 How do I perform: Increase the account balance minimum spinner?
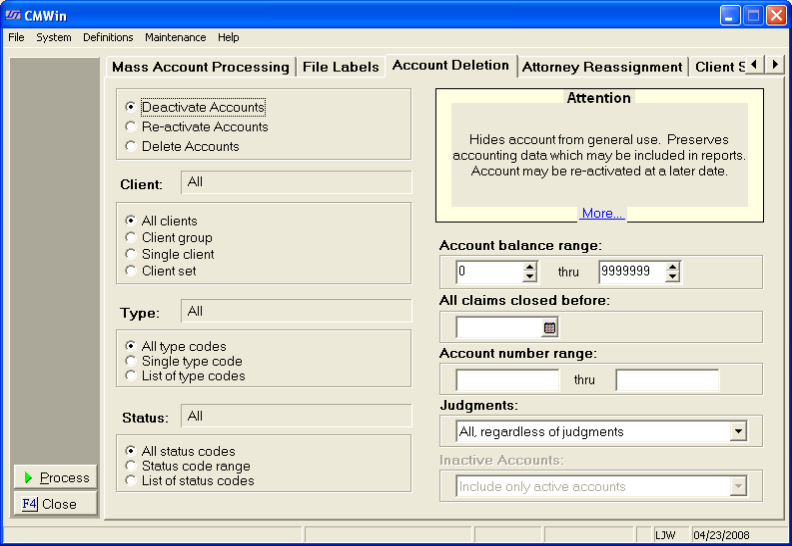(530, 267)
